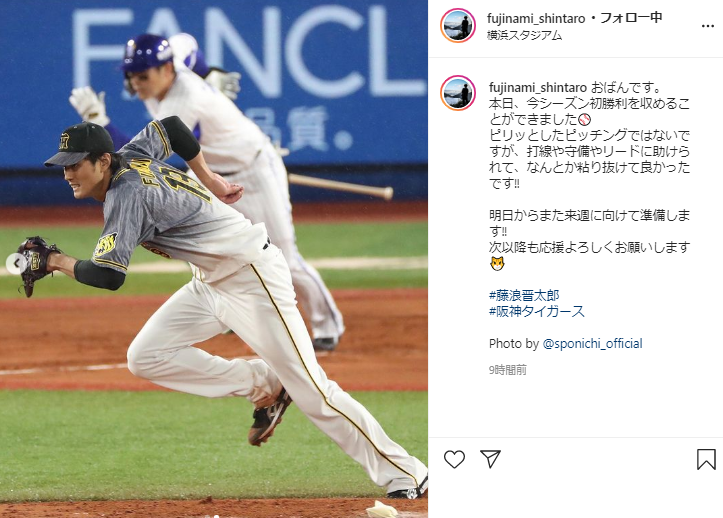Click the tiger emoji in the caption
The image size is (723, 518).
[497, 264]
